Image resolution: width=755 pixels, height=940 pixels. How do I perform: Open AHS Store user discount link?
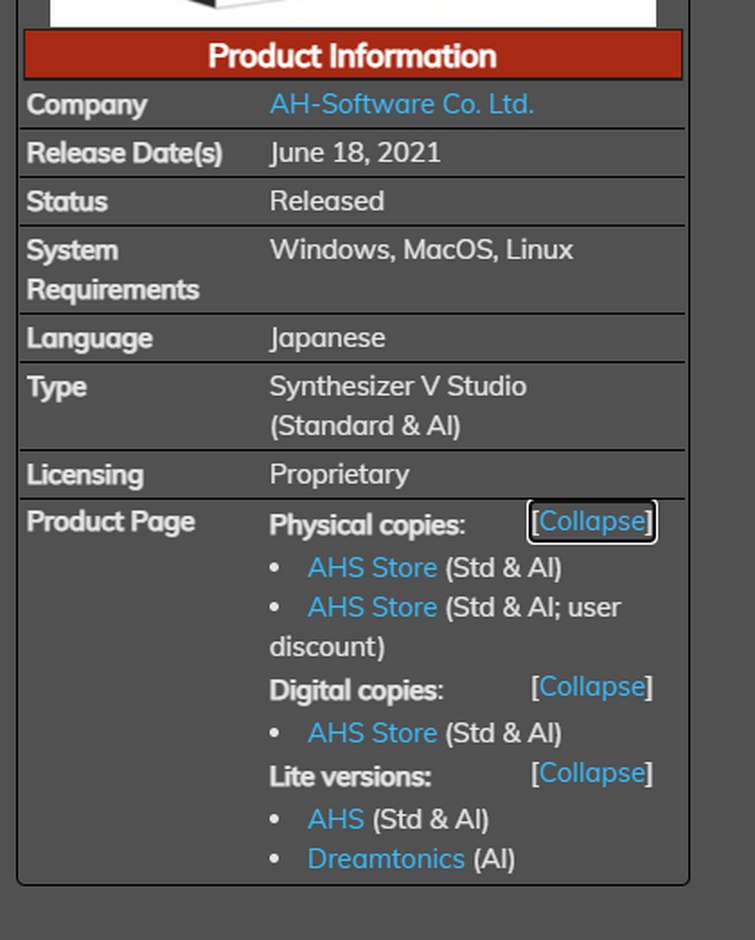(372, 607)
